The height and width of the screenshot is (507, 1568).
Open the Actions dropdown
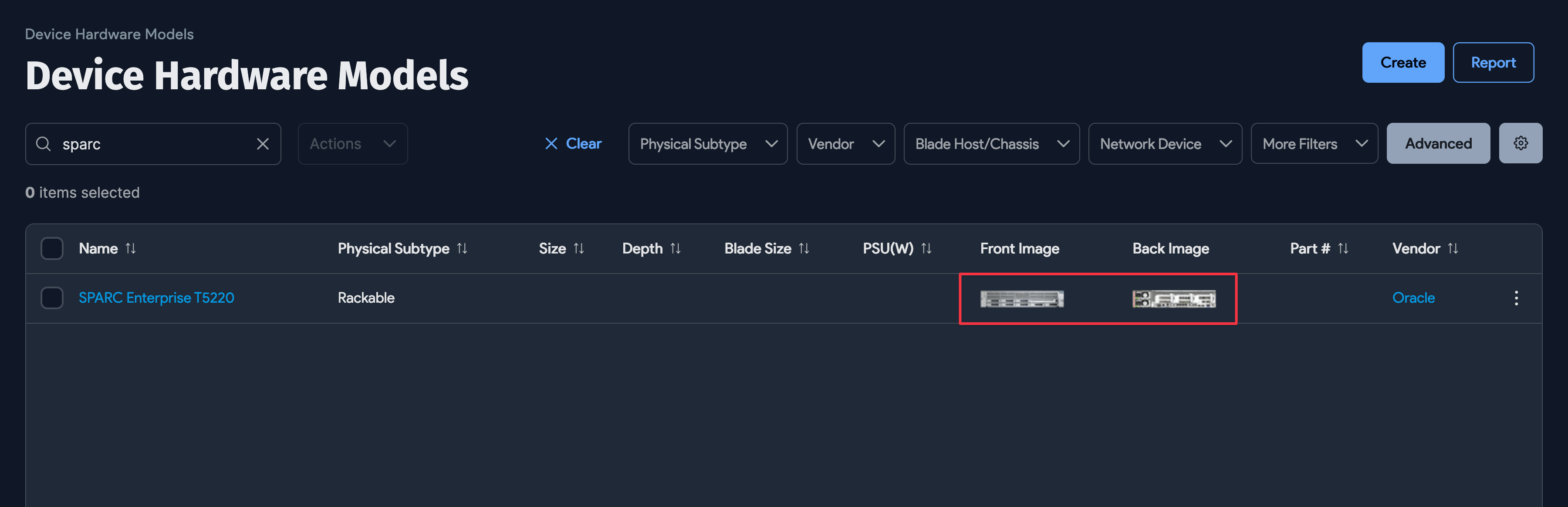352,144
